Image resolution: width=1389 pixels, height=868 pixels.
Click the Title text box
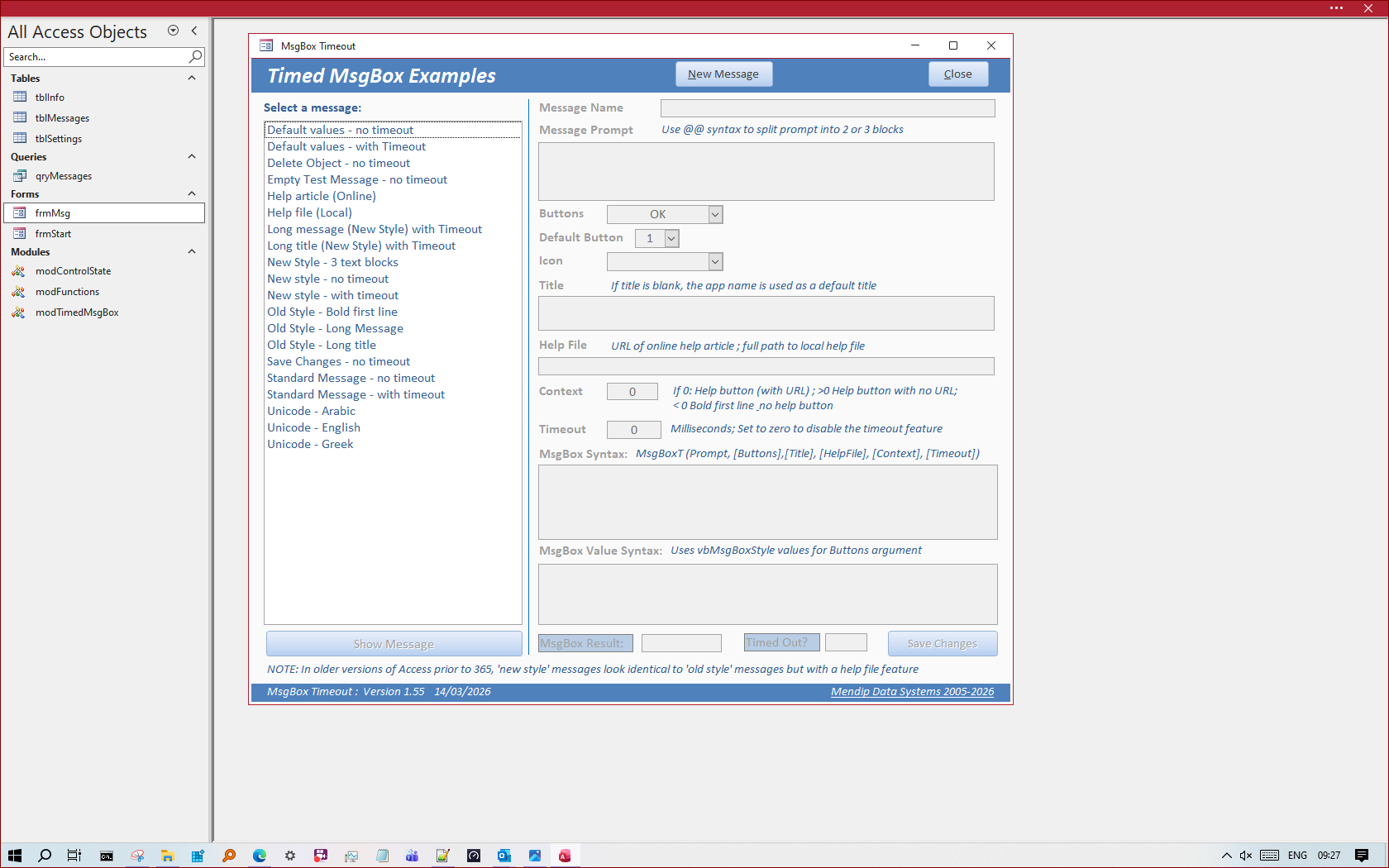[766, 313]
